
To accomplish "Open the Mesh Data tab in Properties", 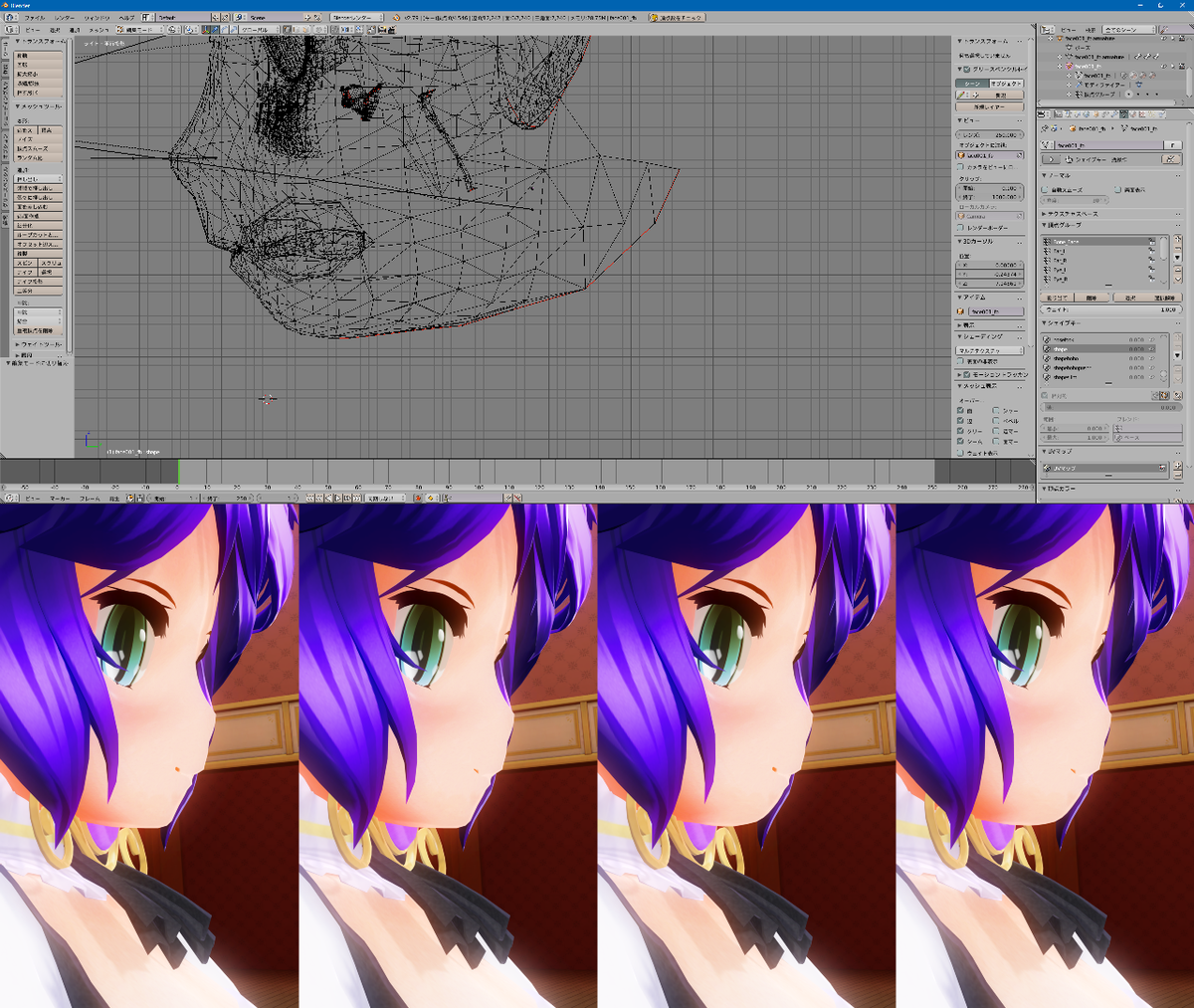I will click(x=1123, y=114).
